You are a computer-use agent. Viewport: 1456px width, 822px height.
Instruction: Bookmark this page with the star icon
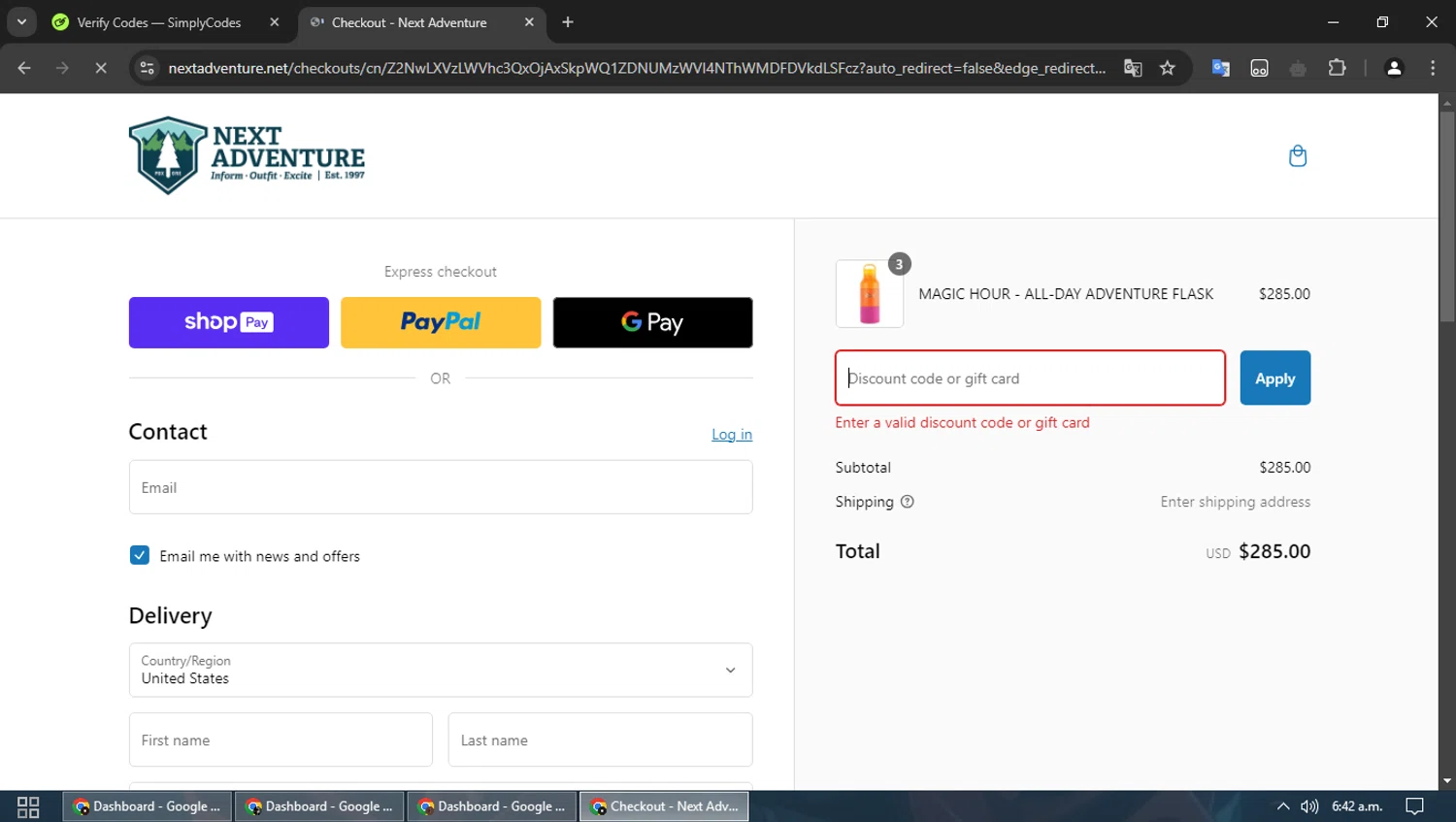(1168, 68)
